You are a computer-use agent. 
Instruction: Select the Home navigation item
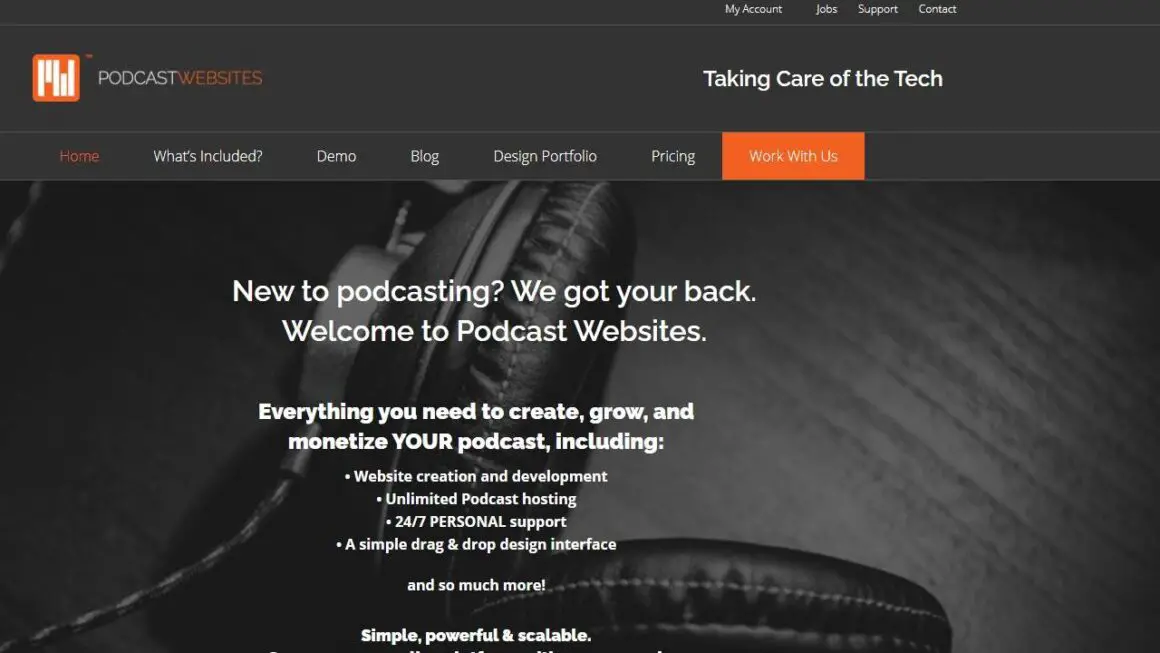click(79, 156)
